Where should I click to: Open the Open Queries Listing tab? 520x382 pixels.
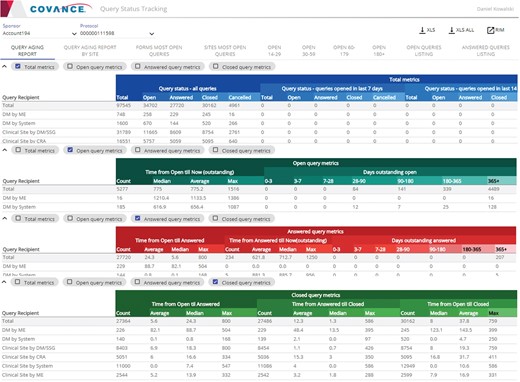click(x=424, y=51)
